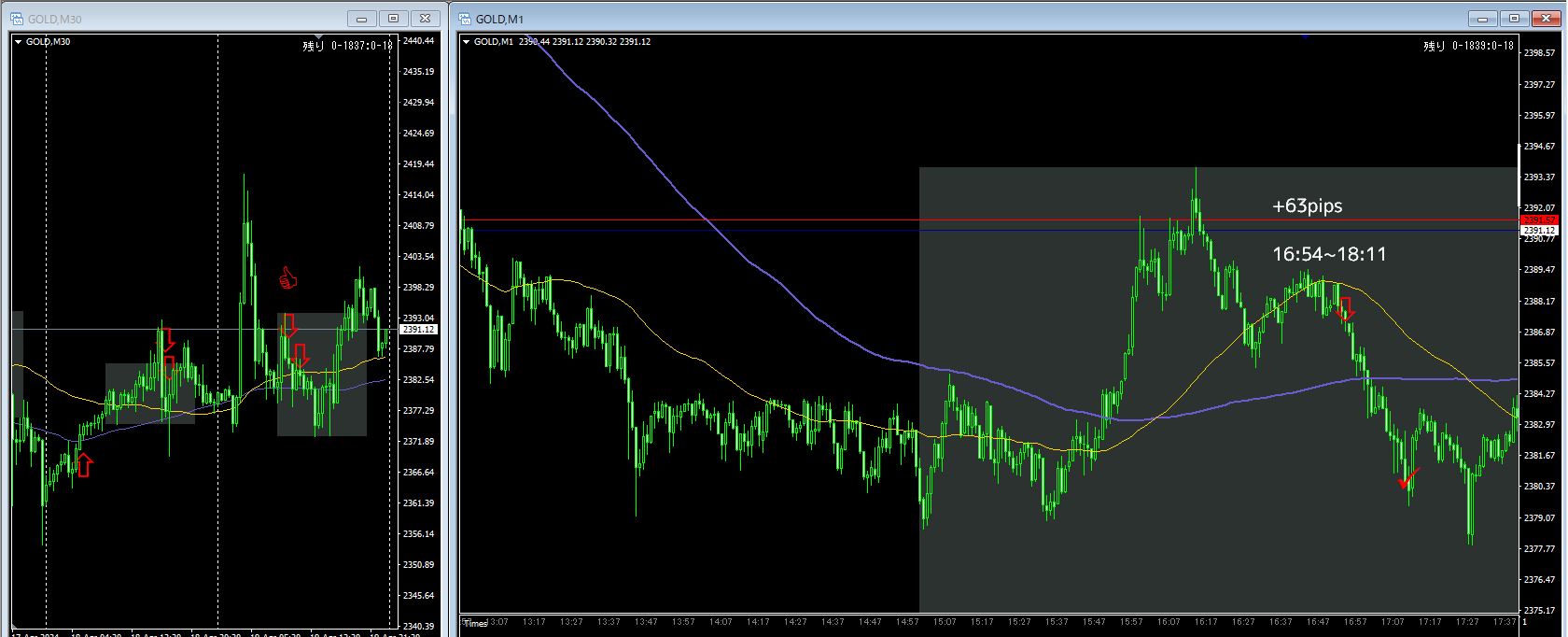Click the 2398.57 price on the M1 scale
This screenshot has height=637, width=1568.
(1539, 52)
